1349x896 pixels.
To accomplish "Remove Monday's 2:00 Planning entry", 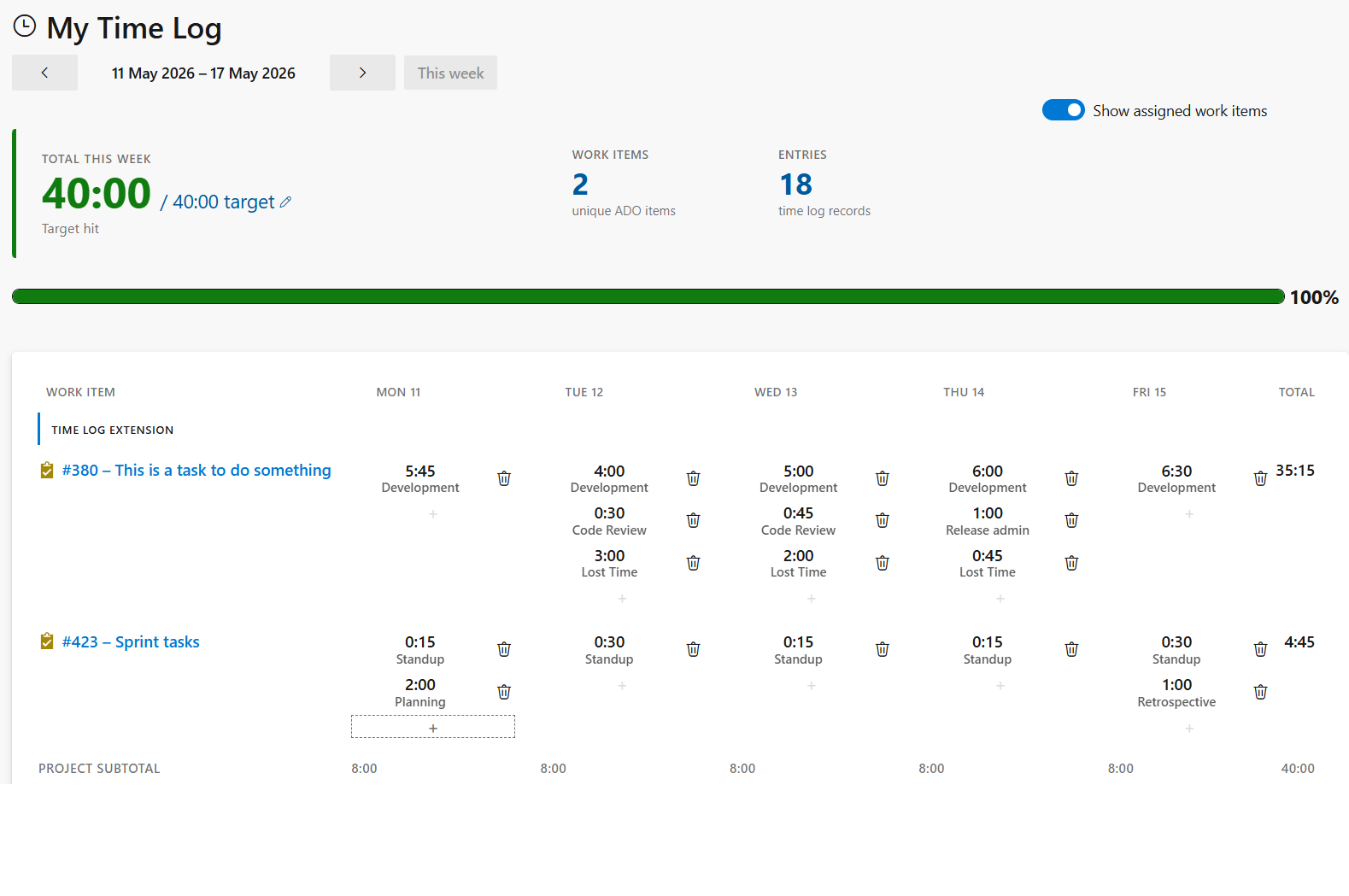I will pos(504,692).
